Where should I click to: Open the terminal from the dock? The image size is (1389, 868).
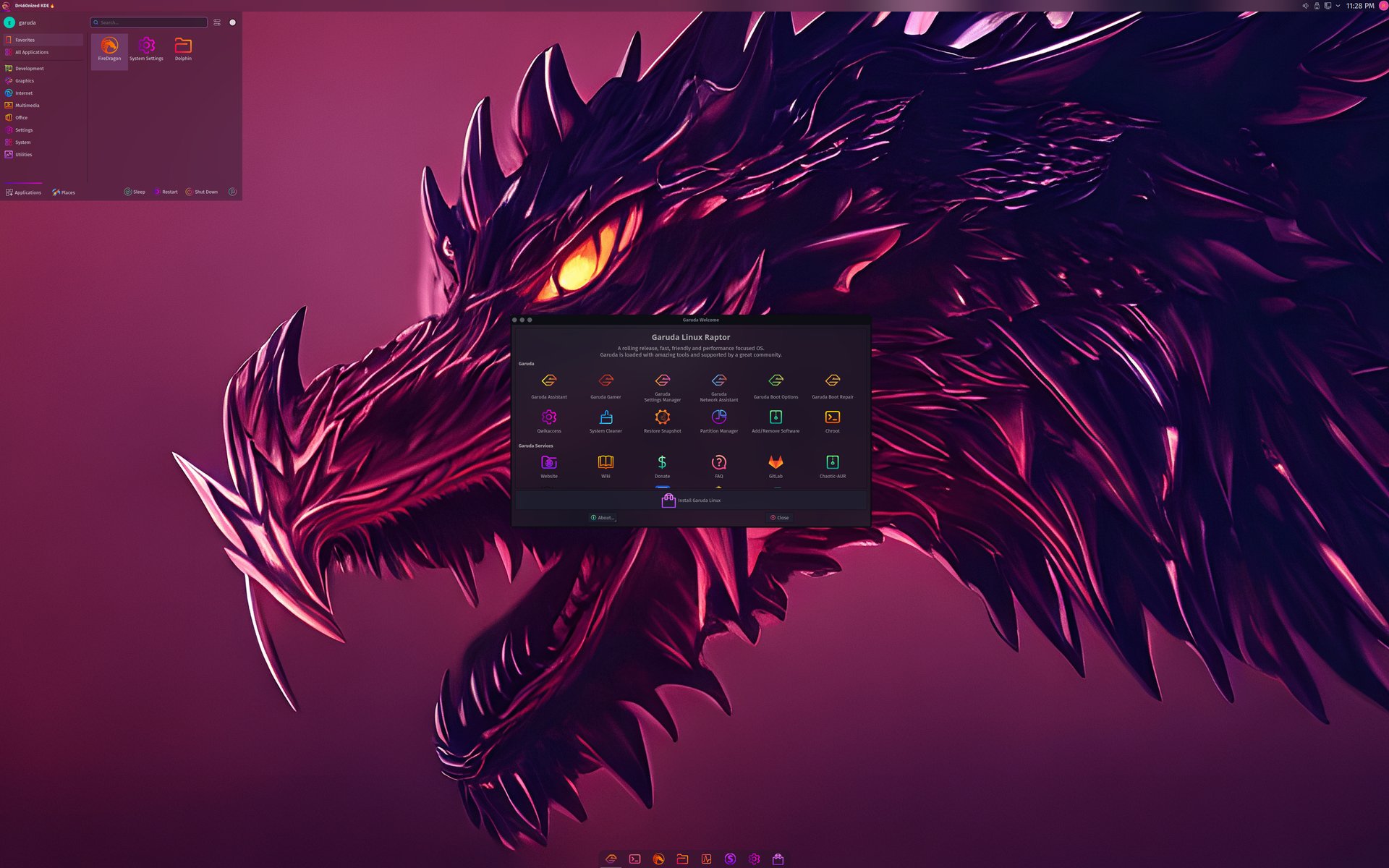pos(634,859)
